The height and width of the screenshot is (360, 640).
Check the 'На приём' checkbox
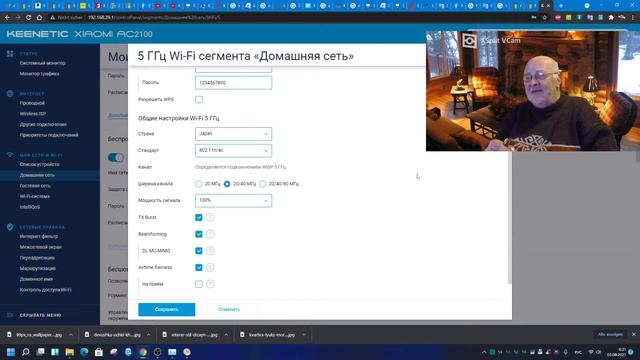[x=199, y=284]
